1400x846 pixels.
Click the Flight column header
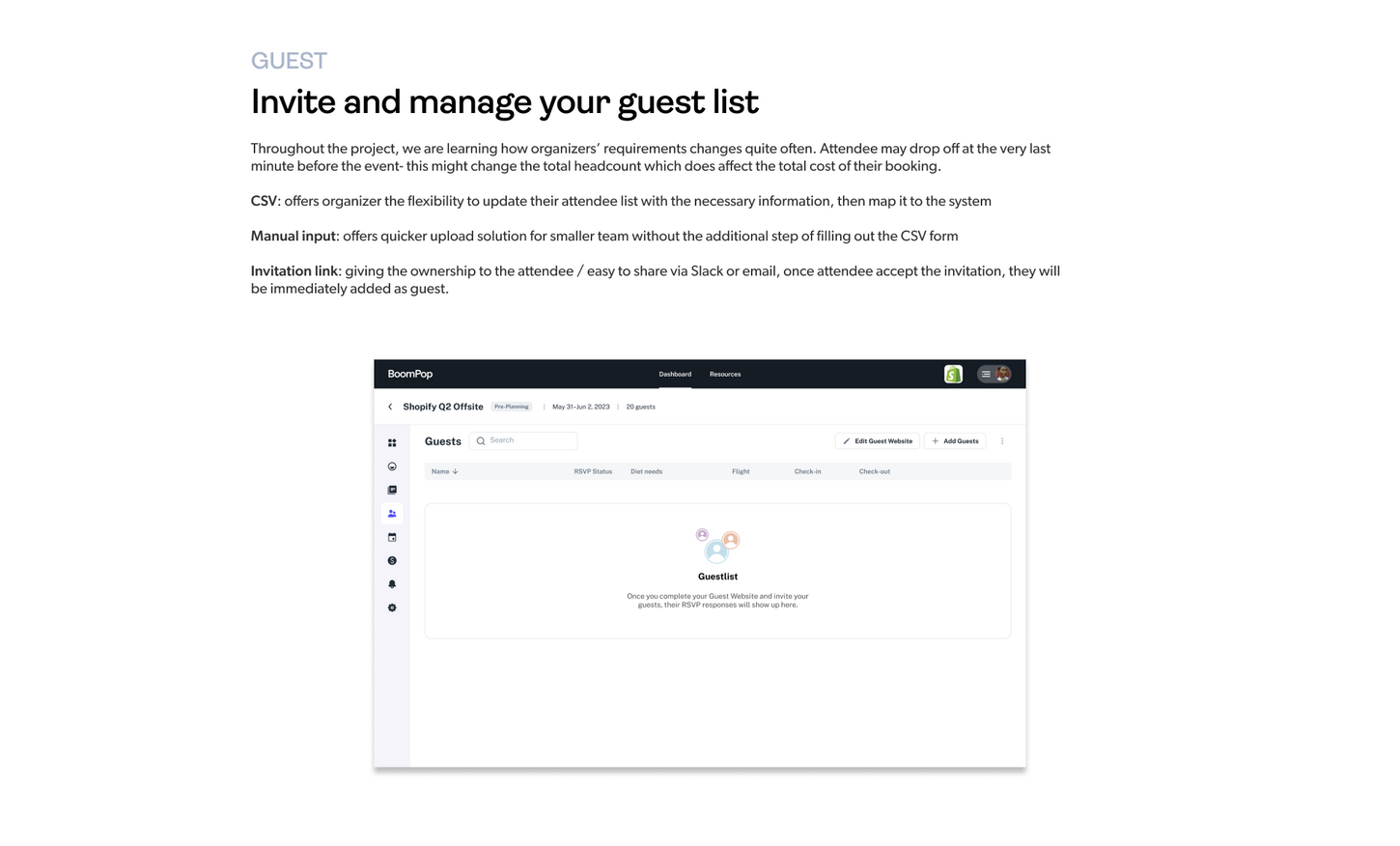[x=741, y=471]
